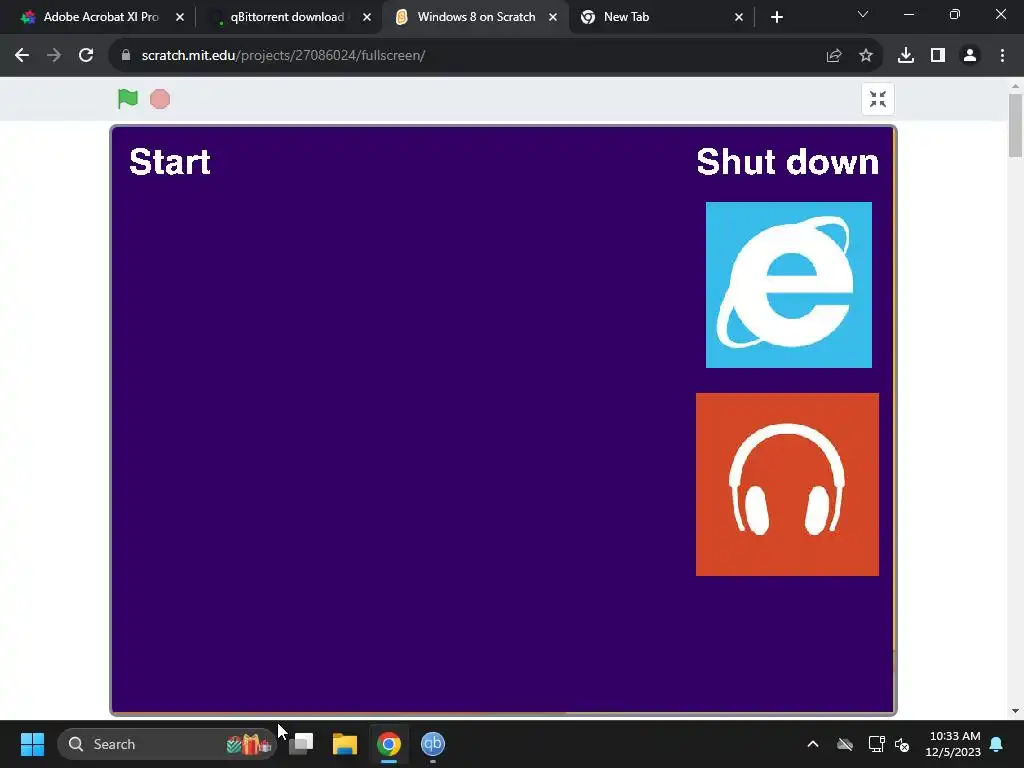The image size is (1024, 768).
Task: Open qBittorrent from taskbar
Action: click(x=432, y=744)
